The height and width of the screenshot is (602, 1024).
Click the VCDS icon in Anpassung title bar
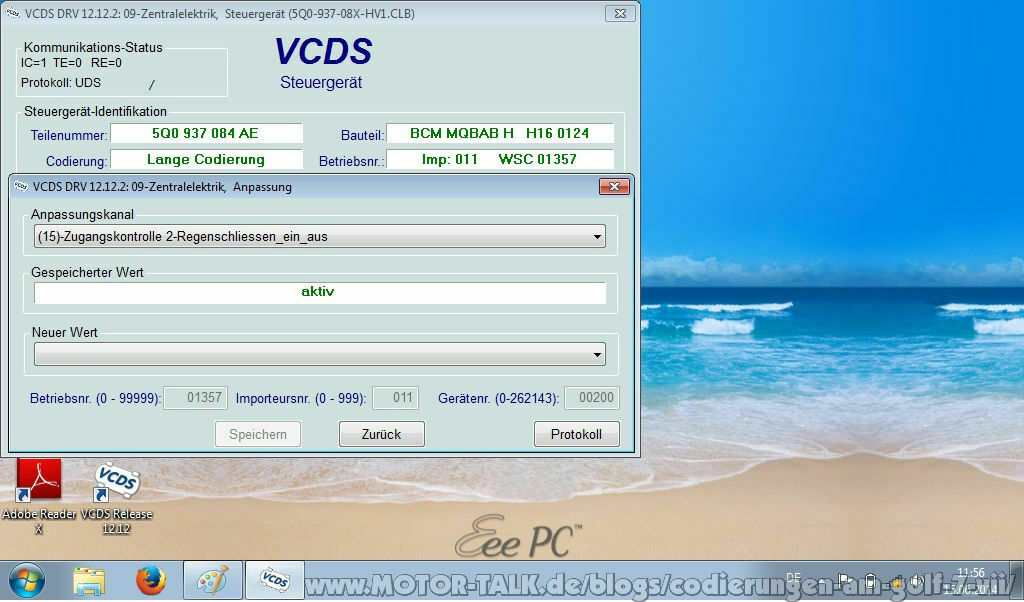tap(21, 187)
